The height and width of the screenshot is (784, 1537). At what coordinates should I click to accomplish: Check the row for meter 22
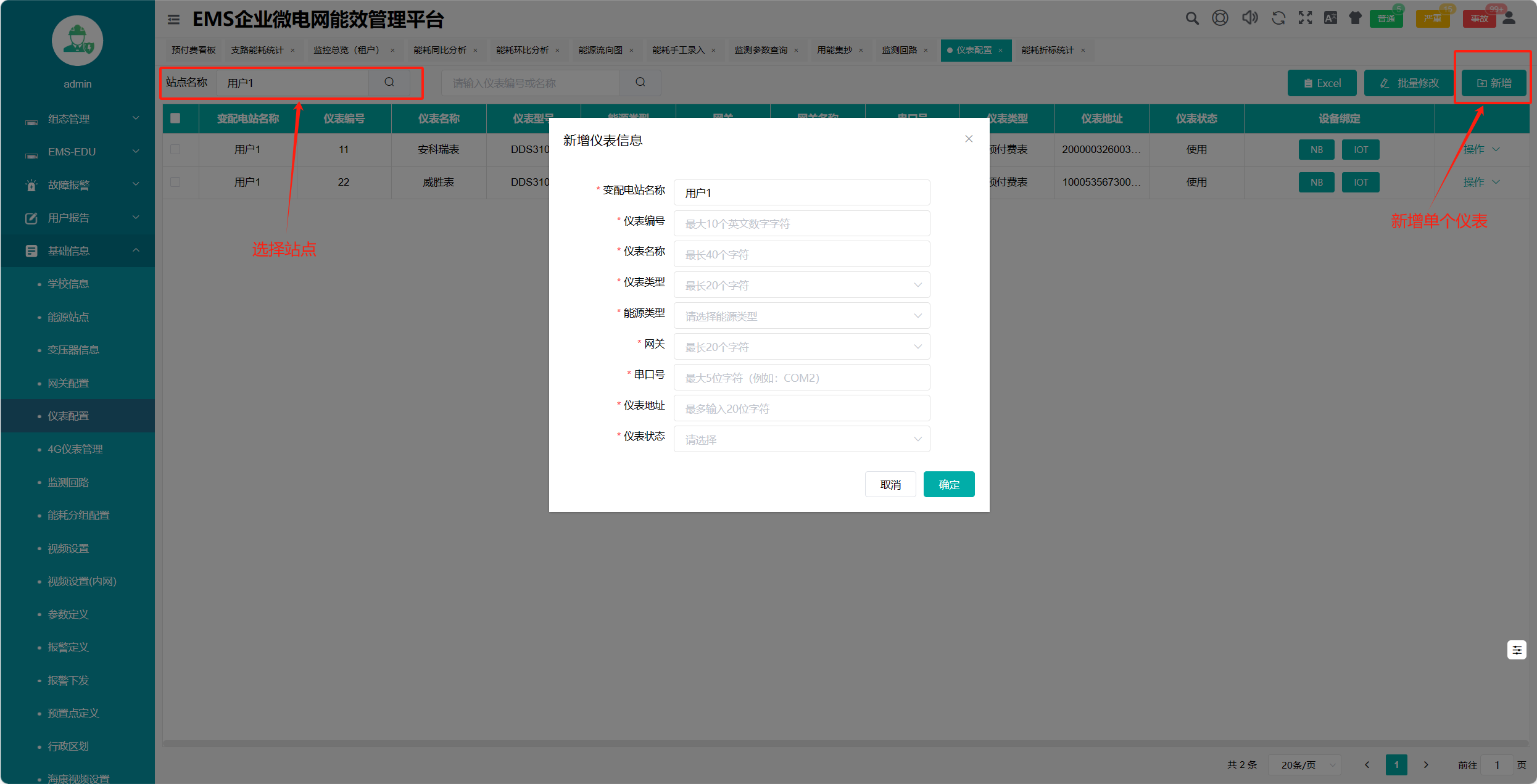pos(175,182)
